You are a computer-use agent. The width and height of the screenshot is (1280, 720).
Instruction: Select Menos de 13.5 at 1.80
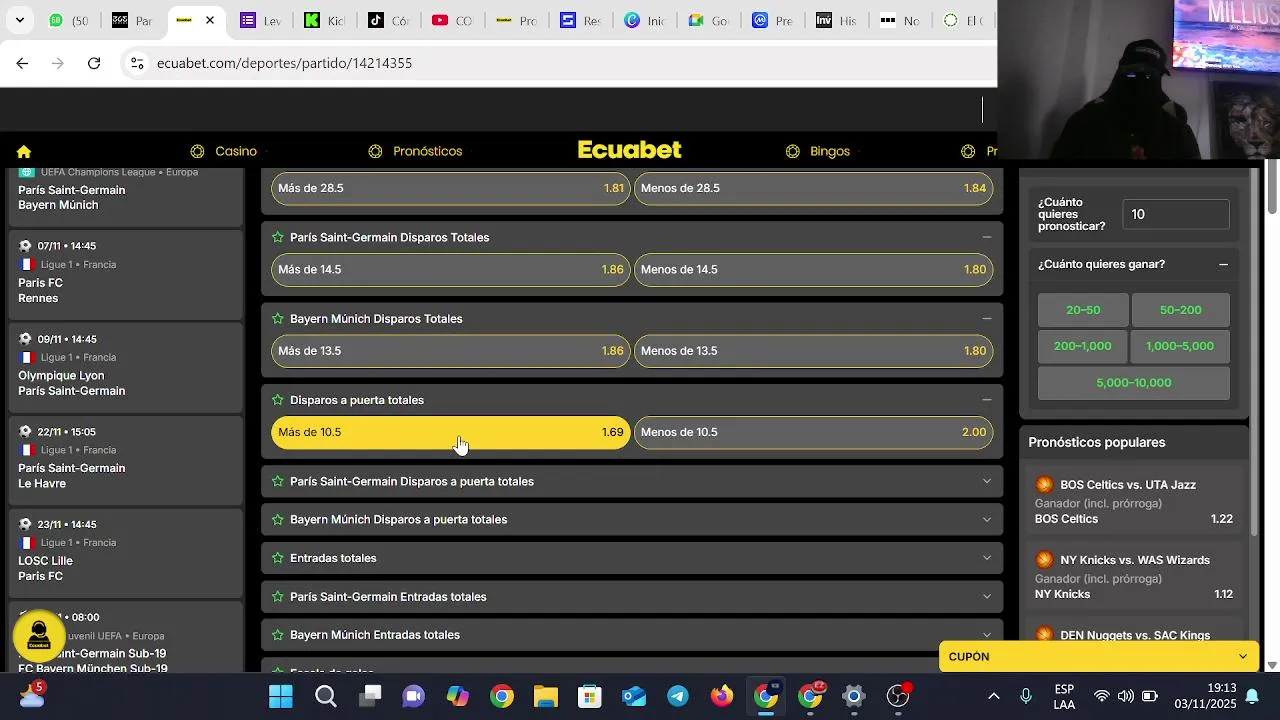coord(814,351)
